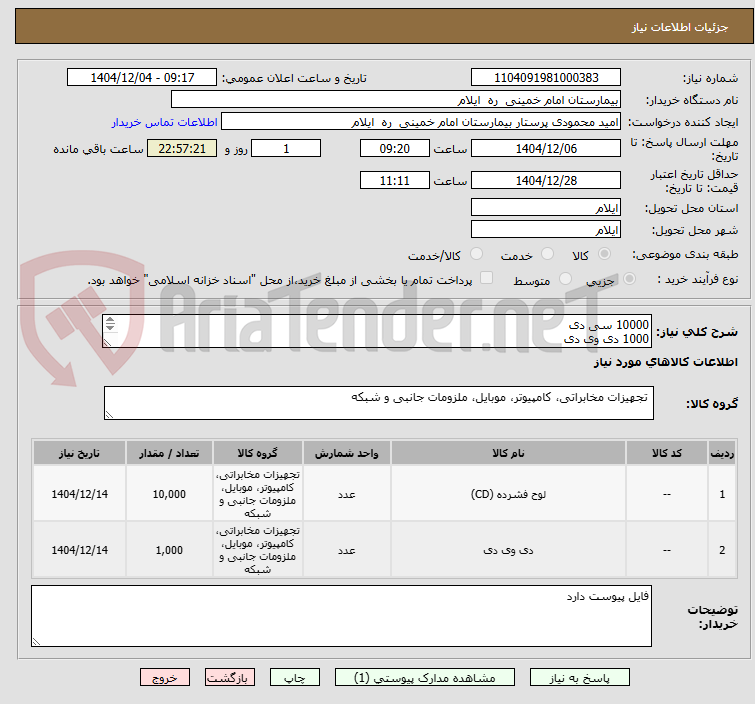The image size is (755, 704).
Task: Select the کالا/خدمت radio option
Action: pyautogui.click(x=476, y=254)
